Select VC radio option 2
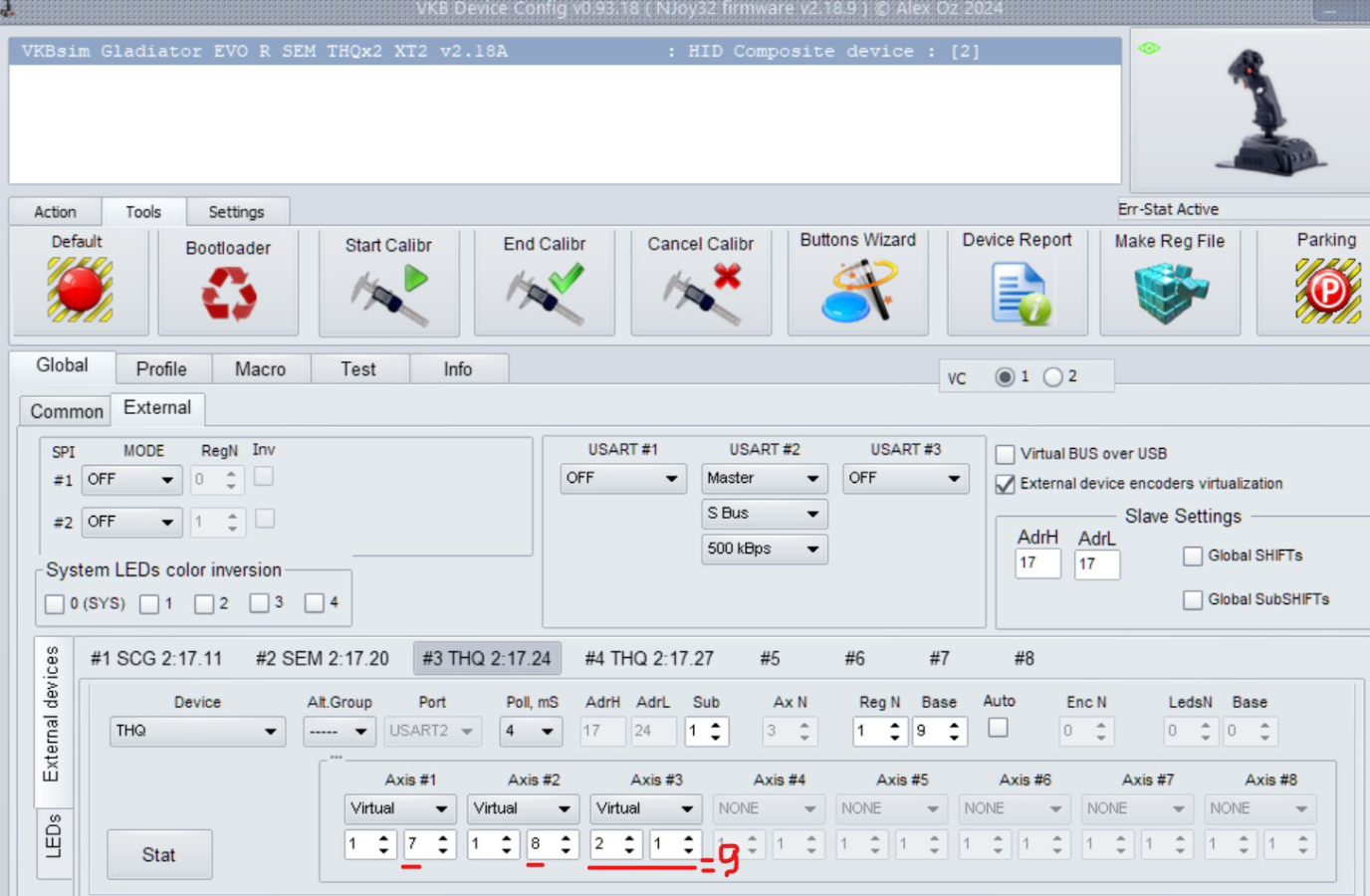Image resolution: width=1370 pixels, height=896 pixels. pyautogui.click(x=1052, y=376)
